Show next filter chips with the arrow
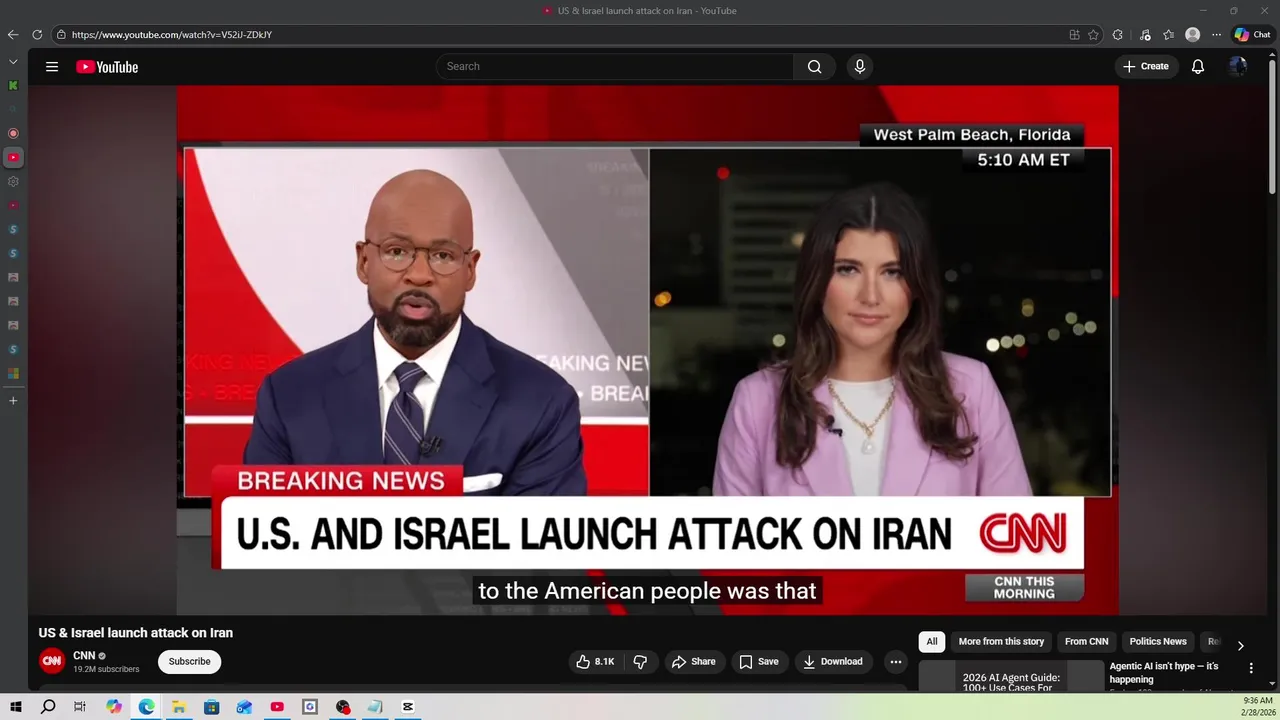 point(1240,646)
